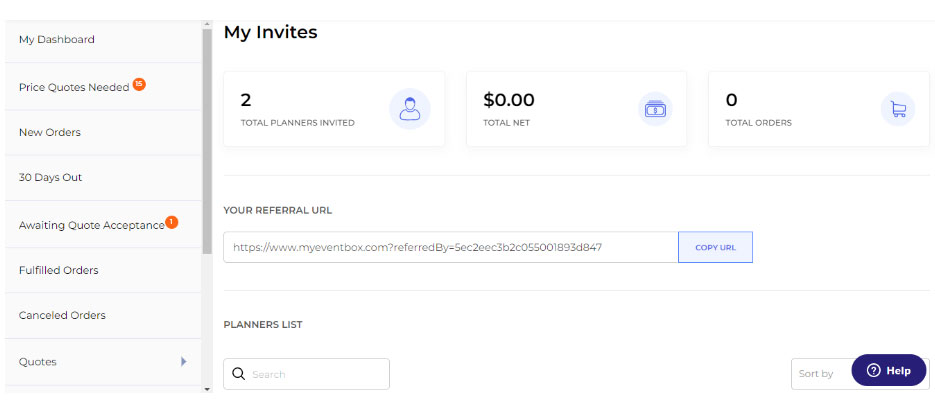The width and height of the screenshot is (935, 404).
Task: Open Fulfilled Orders section
Action: coord(59,270)
